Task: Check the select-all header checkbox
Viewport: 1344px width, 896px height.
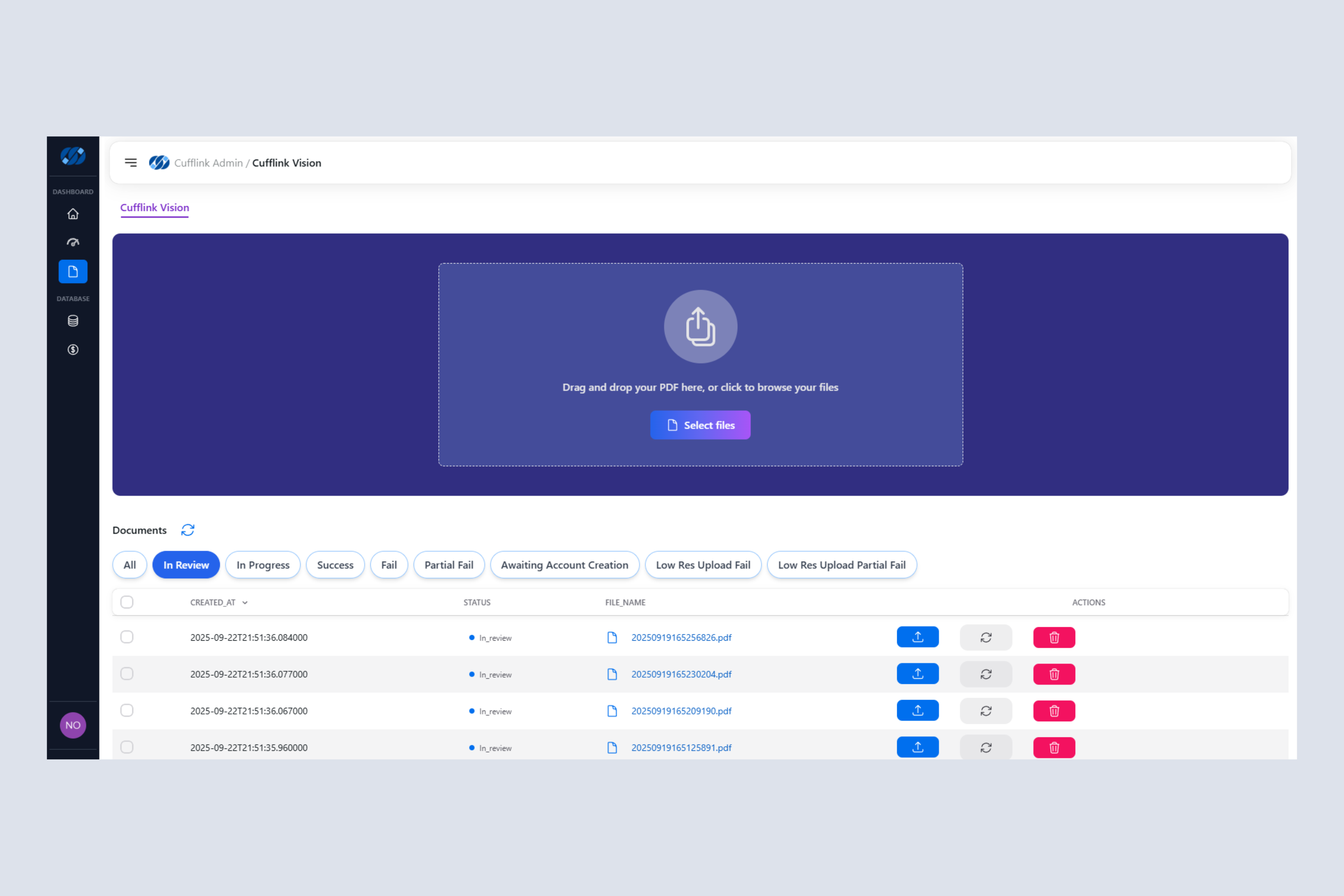Action: tap(127, 602)
